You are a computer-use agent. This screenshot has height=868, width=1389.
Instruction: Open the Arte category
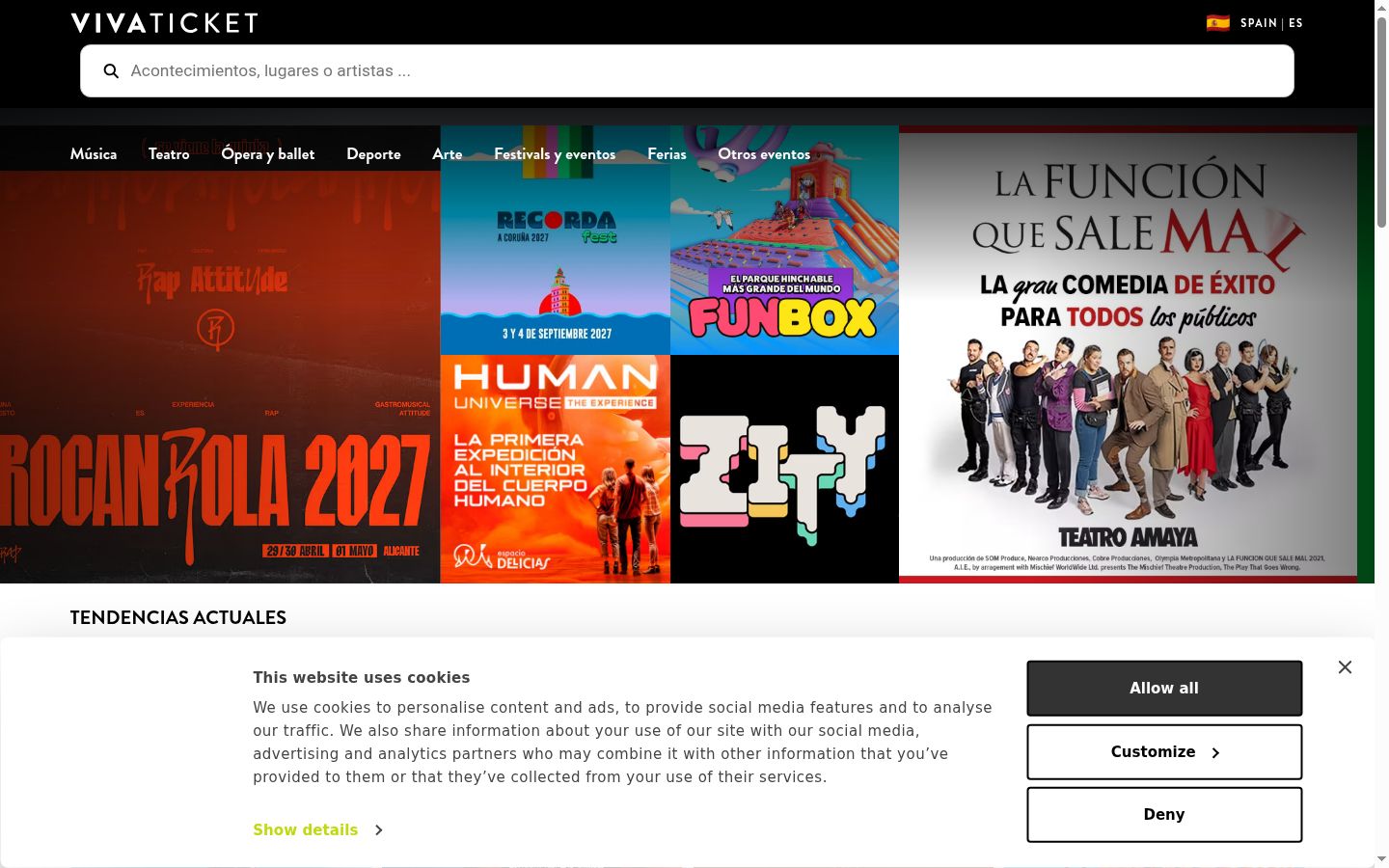coord(448,154)
